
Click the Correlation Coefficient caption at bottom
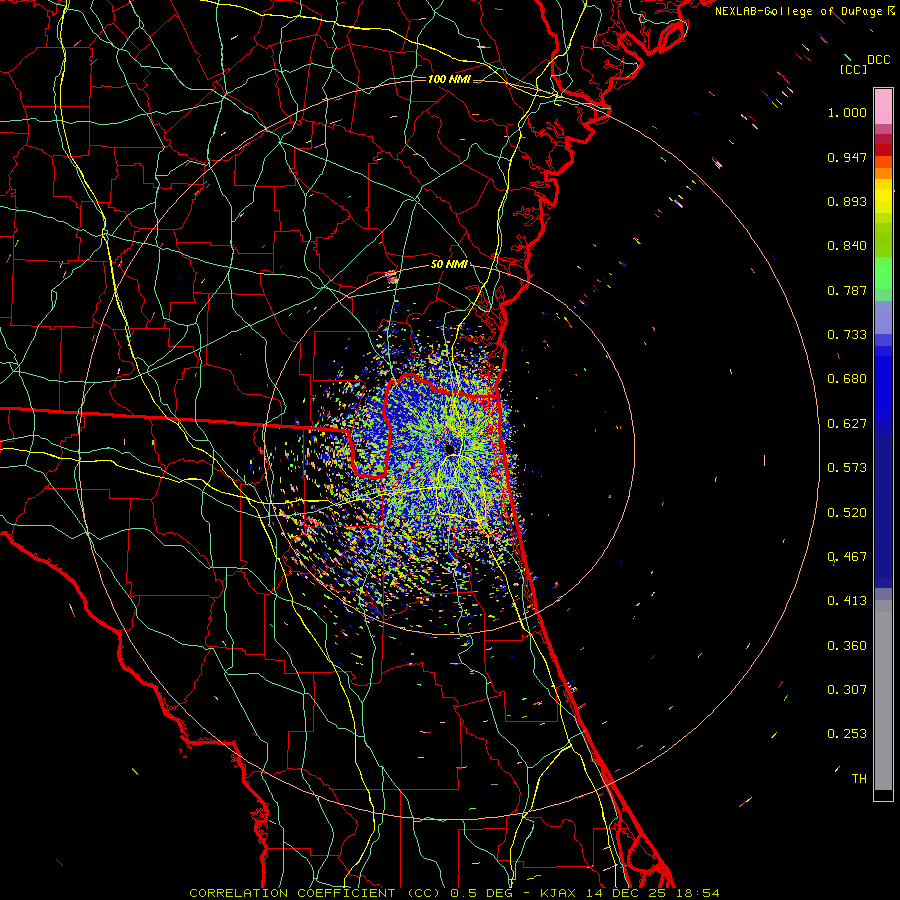tap(454, 893)
